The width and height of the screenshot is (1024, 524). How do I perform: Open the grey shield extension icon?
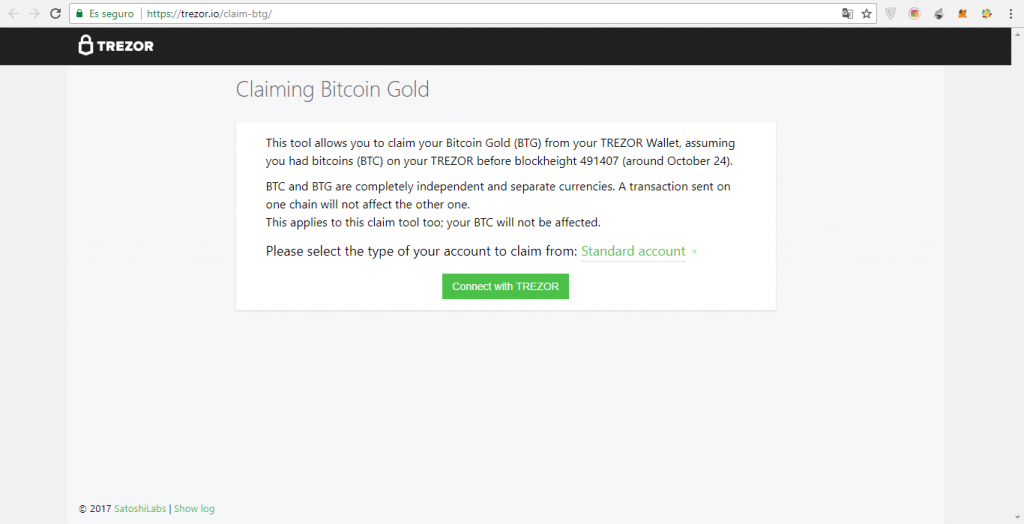(890, 13)
